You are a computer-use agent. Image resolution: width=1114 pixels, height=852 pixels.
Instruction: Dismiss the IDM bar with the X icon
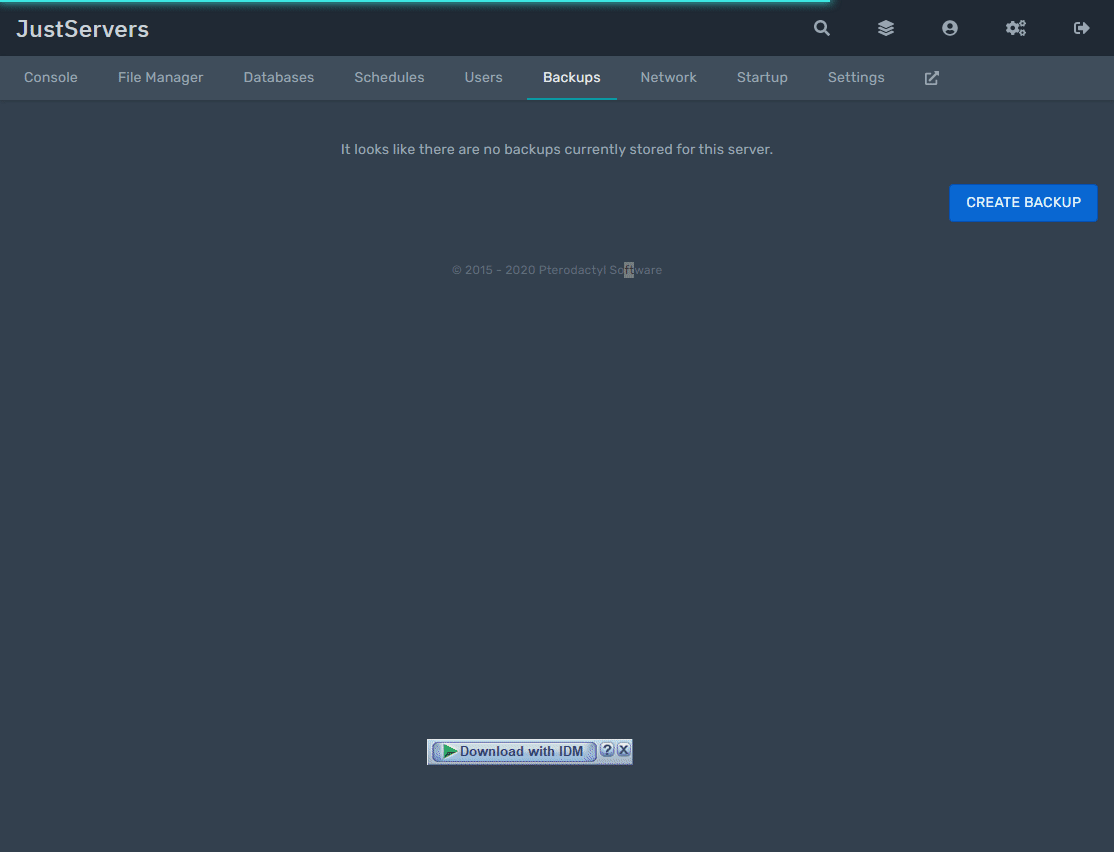(x=624, y=749)
